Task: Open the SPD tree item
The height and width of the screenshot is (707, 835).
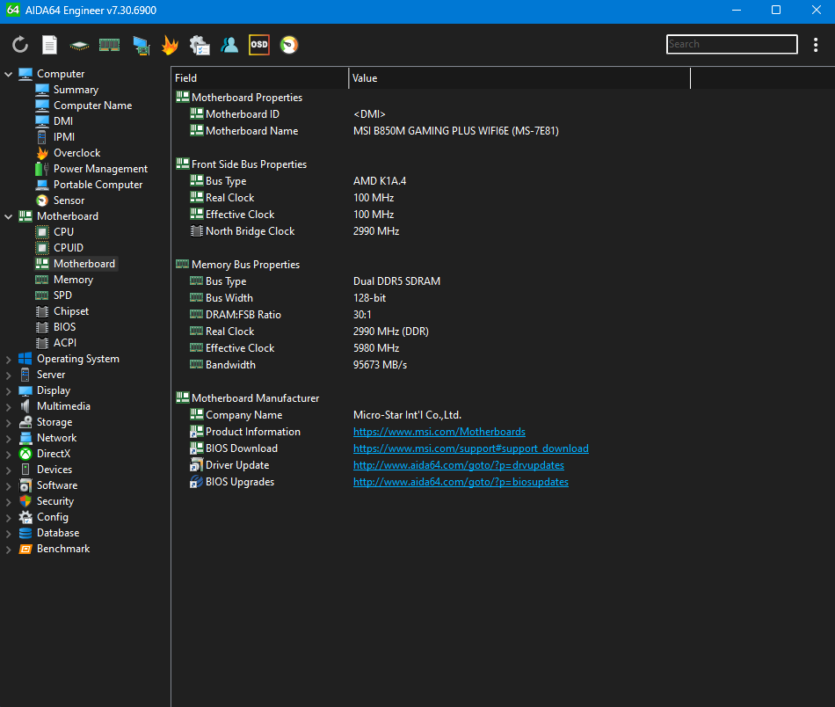Action: pos(62,295)
